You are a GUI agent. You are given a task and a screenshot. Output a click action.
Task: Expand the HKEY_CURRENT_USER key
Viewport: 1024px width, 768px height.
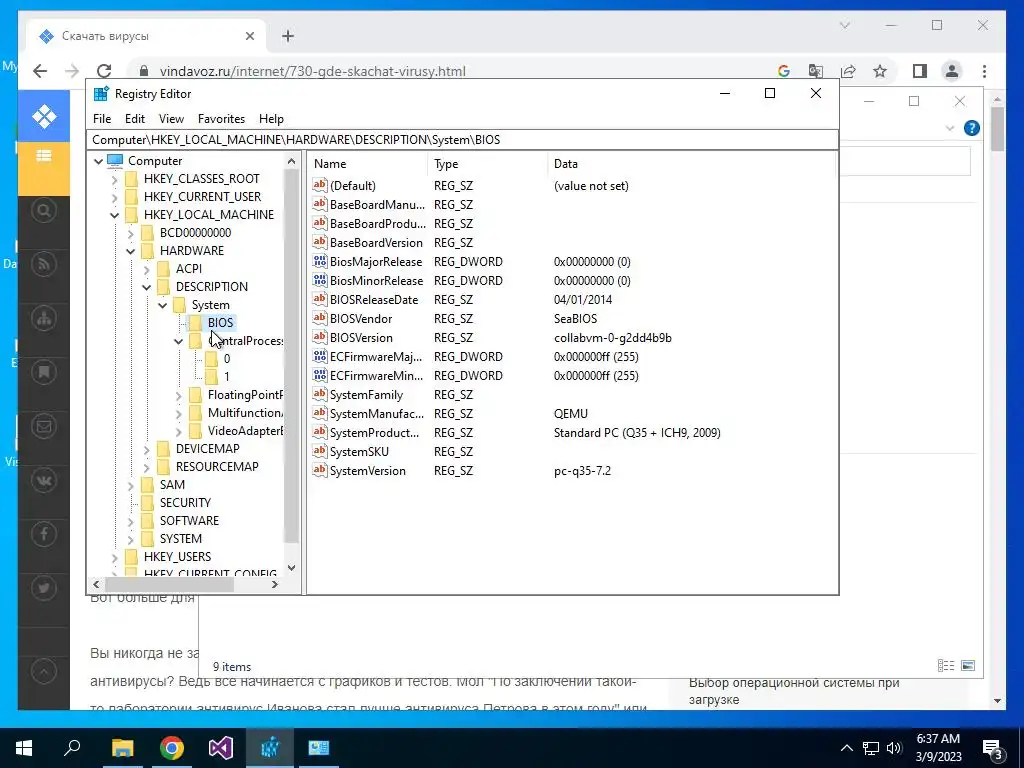[114, 197]
